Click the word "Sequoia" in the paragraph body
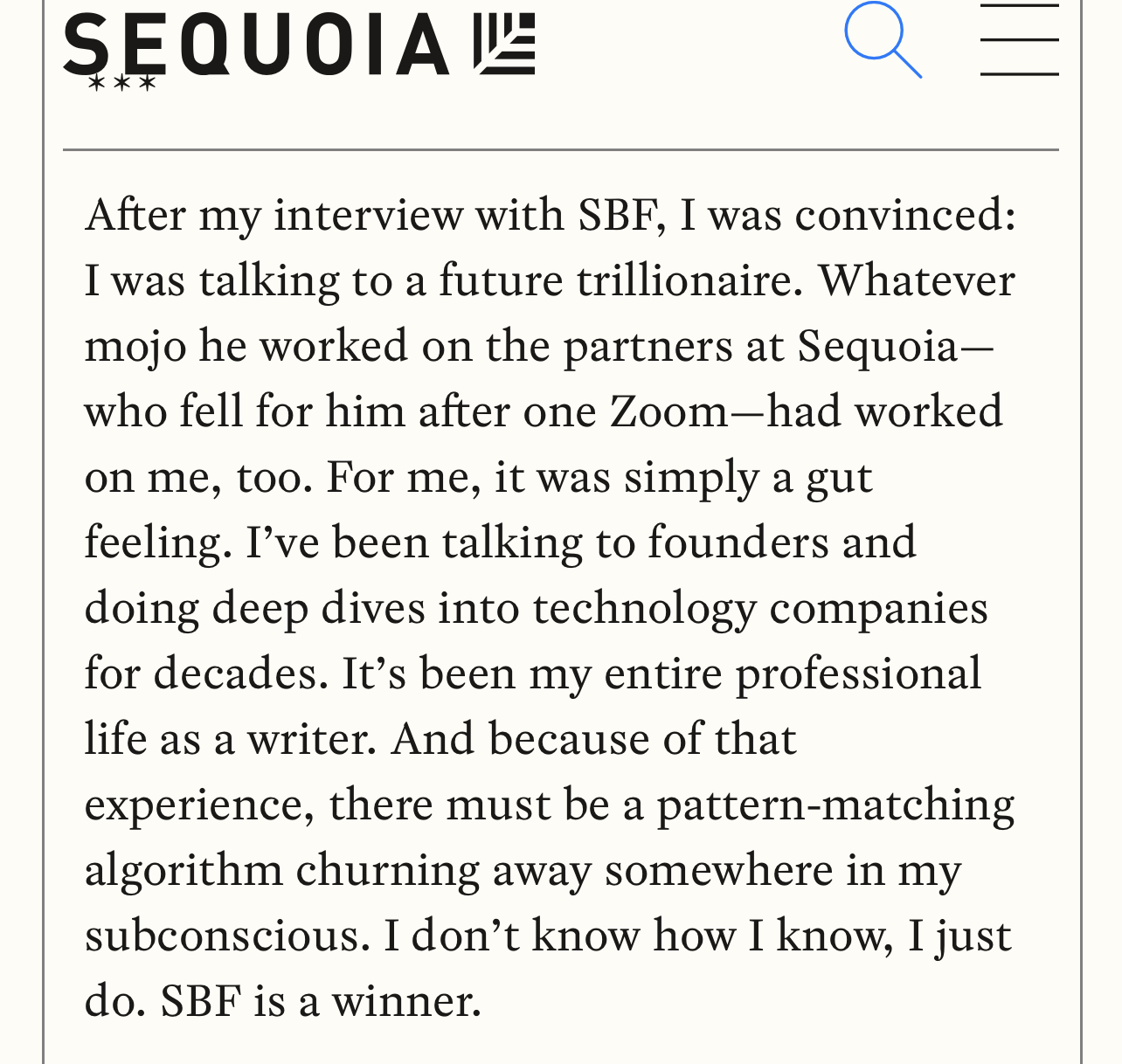Viewport: 1122px width, 1064px height. coord(877,347)
